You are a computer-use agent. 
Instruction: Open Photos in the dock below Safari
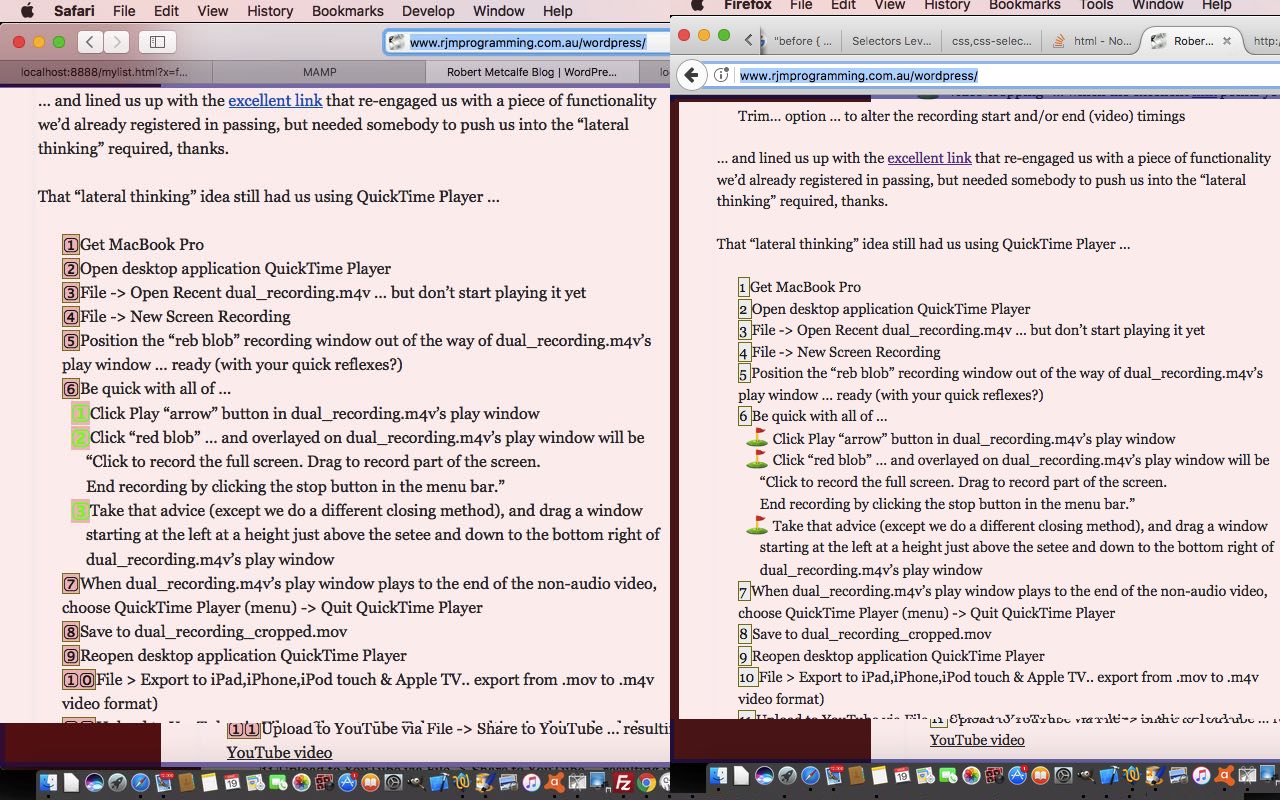point(301,782)
